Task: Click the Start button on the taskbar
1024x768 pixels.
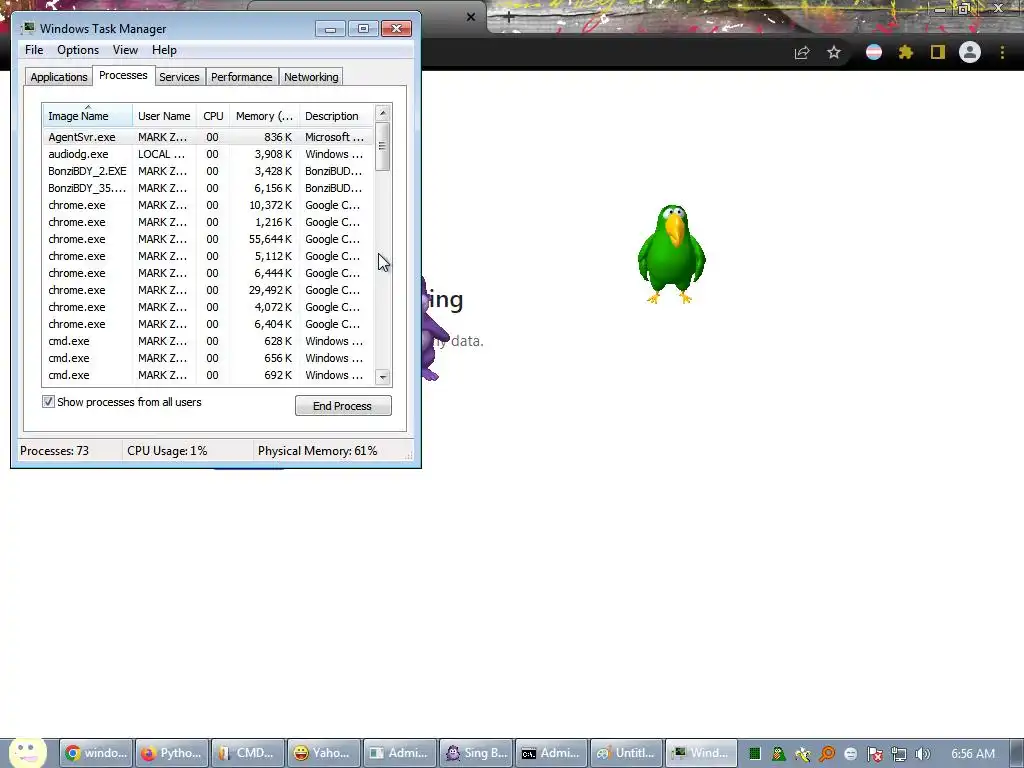Action: click(x=27, y=753)
